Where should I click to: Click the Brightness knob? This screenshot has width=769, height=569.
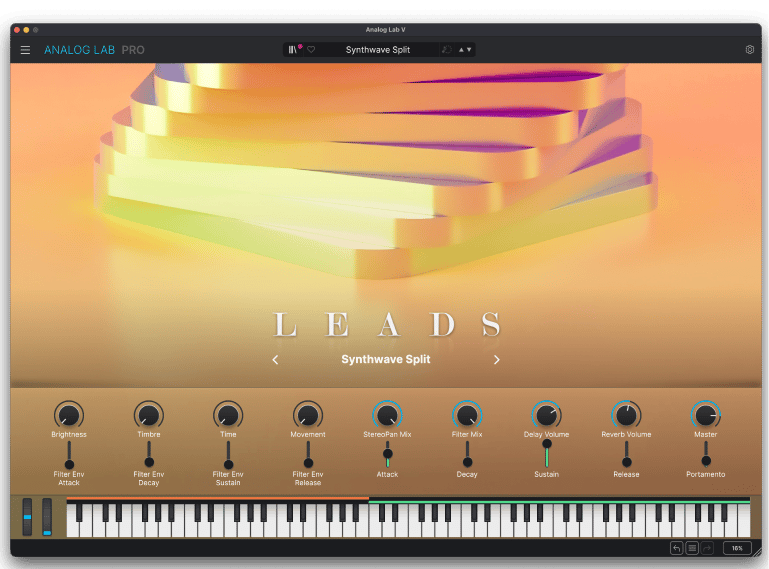pyautogui.click(x=69, y=414)
